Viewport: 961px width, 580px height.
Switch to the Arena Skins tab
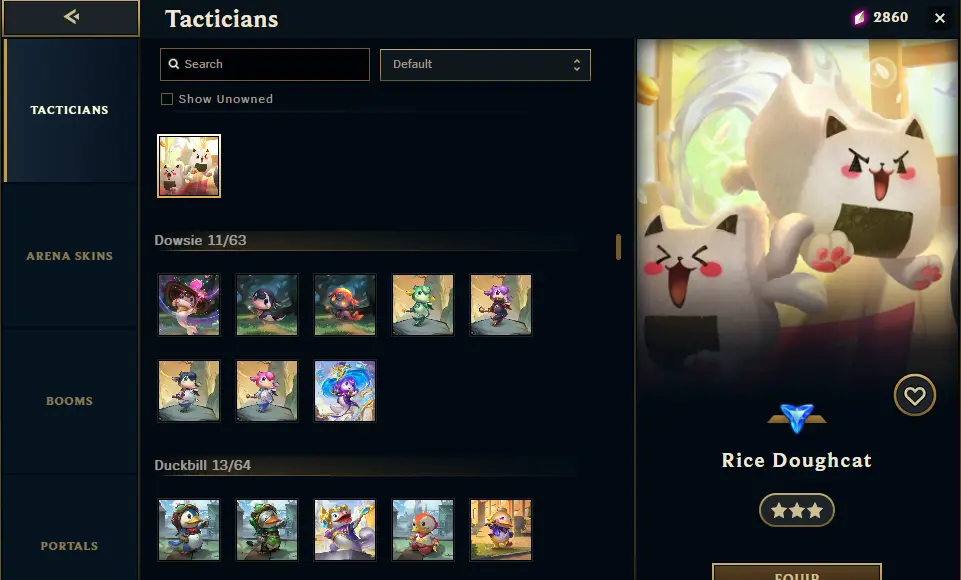[69, 256]
